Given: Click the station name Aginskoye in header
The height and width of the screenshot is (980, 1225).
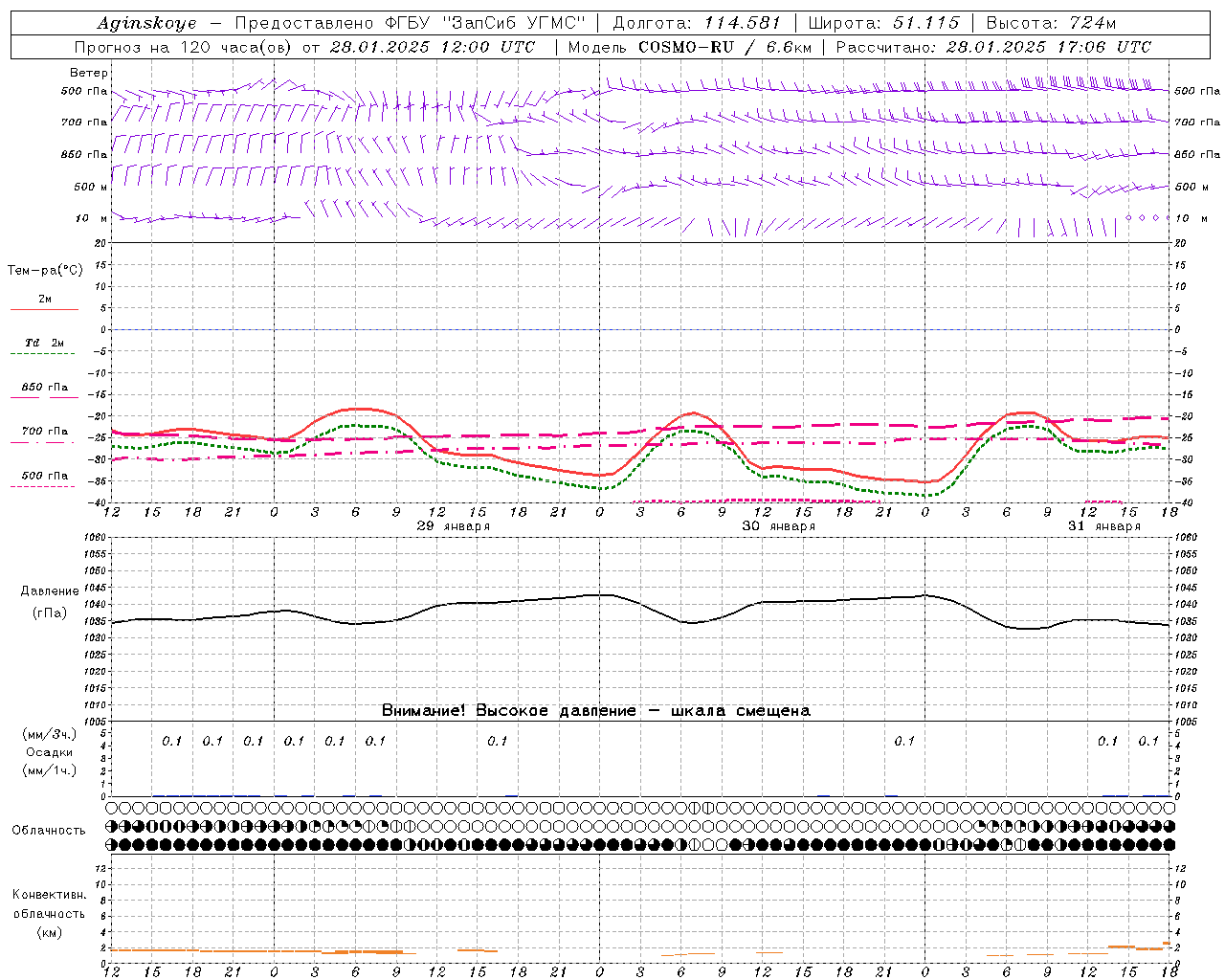Looking at the screenshot, I should [x=146, y=23].
